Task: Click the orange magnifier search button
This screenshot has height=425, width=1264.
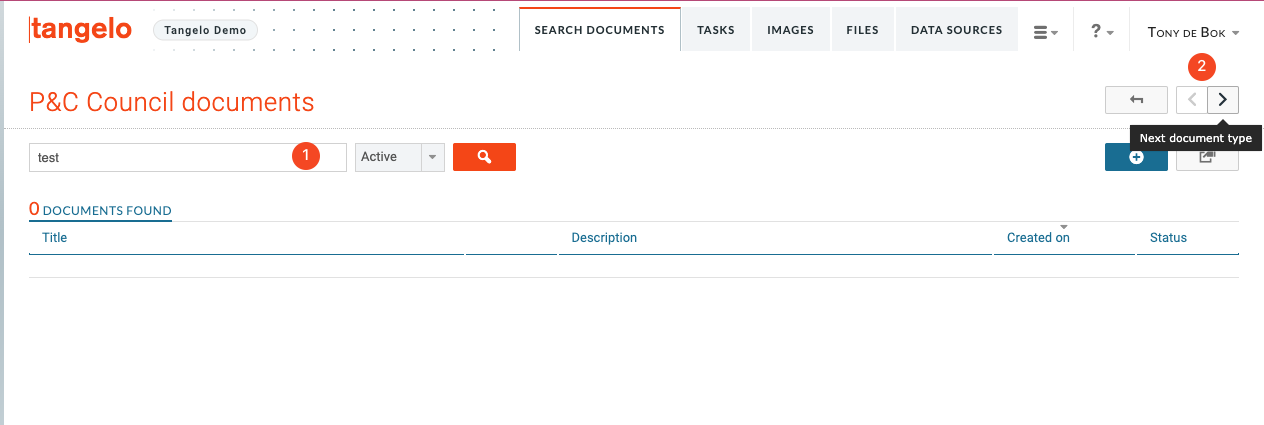Action: [484, 157]
